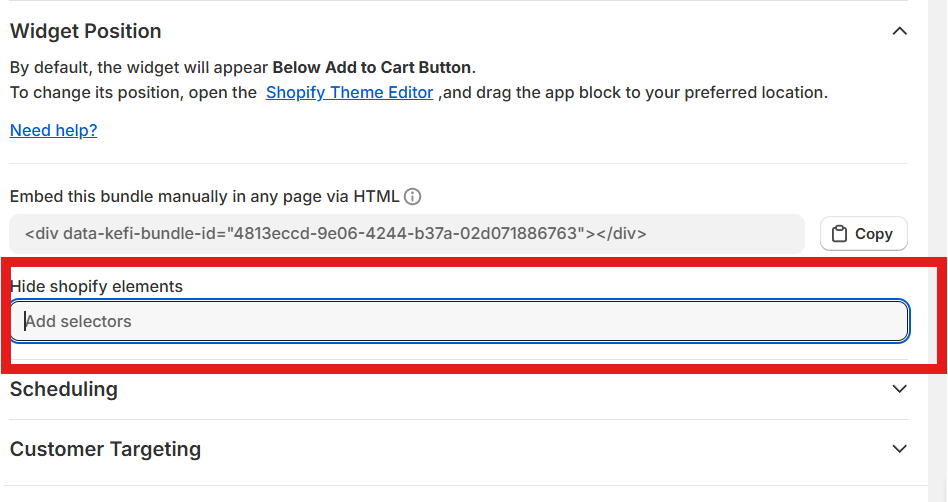
Task: Click the Widget Position heading
Action: click(x=85, y=32)
